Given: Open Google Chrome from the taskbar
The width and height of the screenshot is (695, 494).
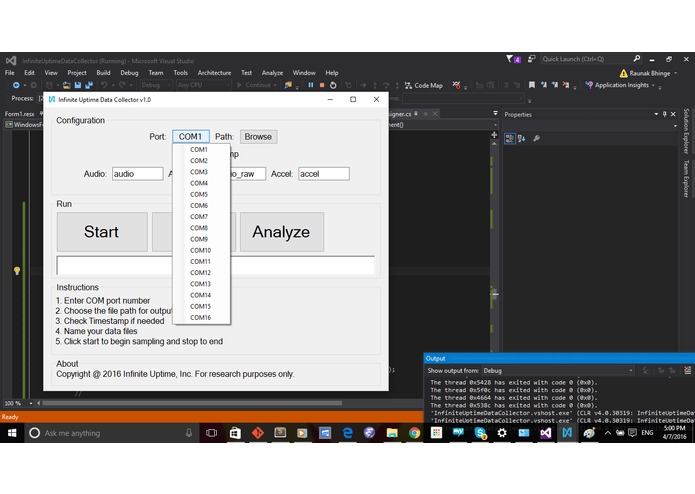Looking at the screenshot, I should point(414,433).
